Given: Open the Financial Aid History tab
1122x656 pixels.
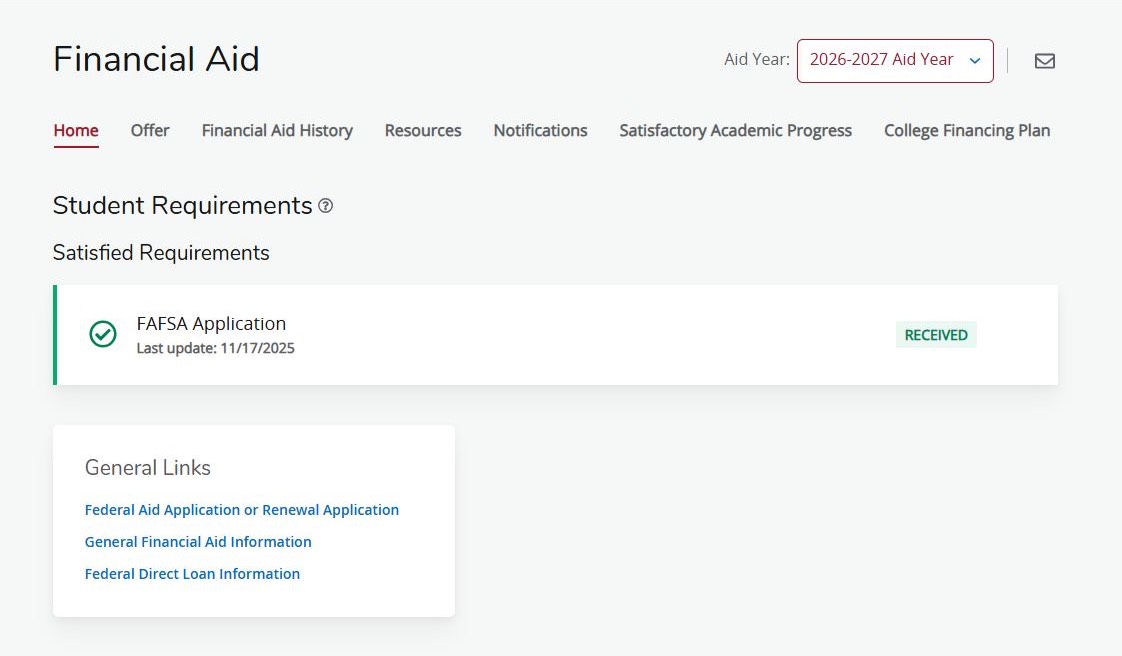Looking at the screenshot, I should [x=278, y=131].
